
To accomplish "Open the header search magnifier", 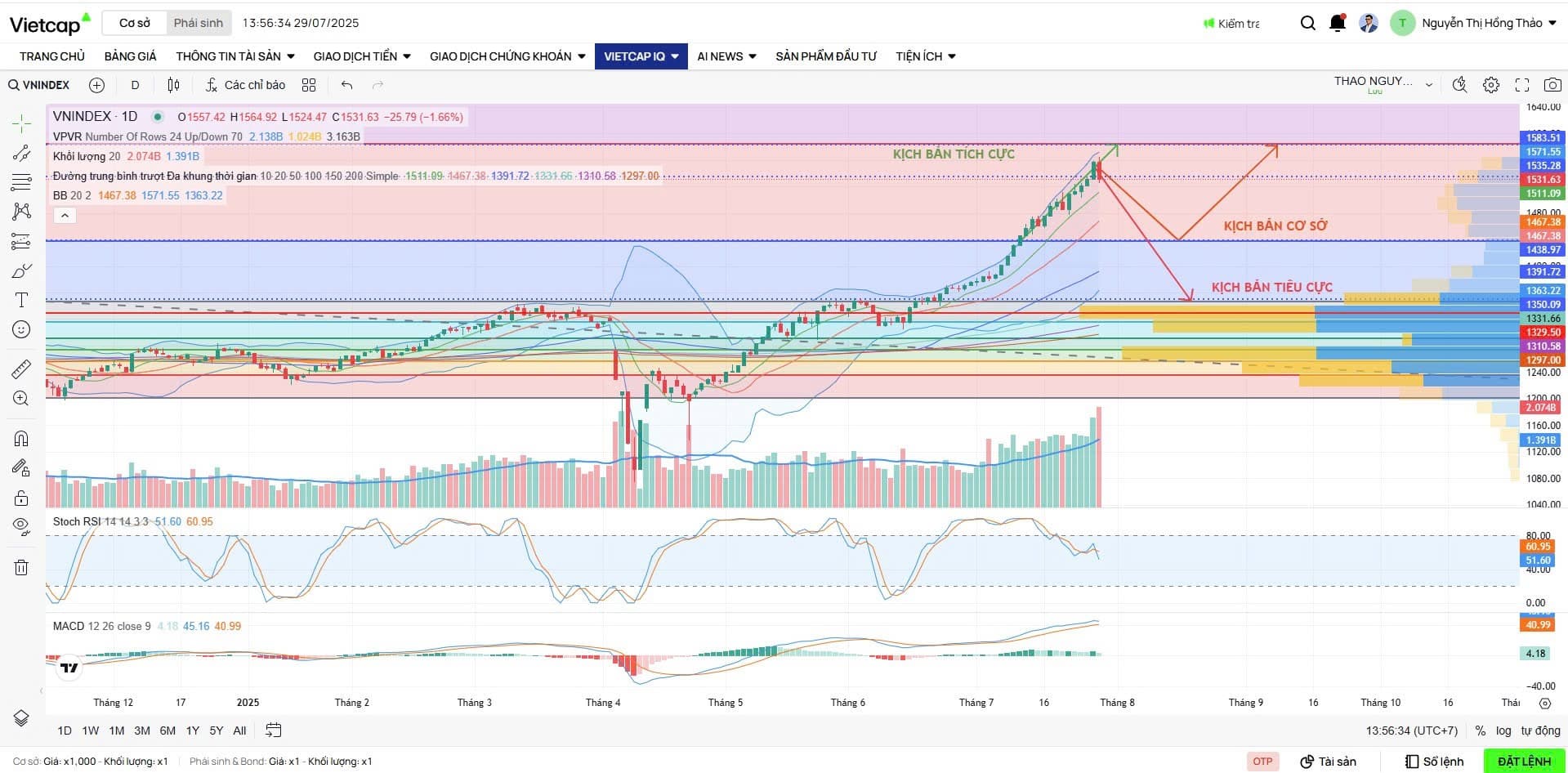I will coord(1308,23).
